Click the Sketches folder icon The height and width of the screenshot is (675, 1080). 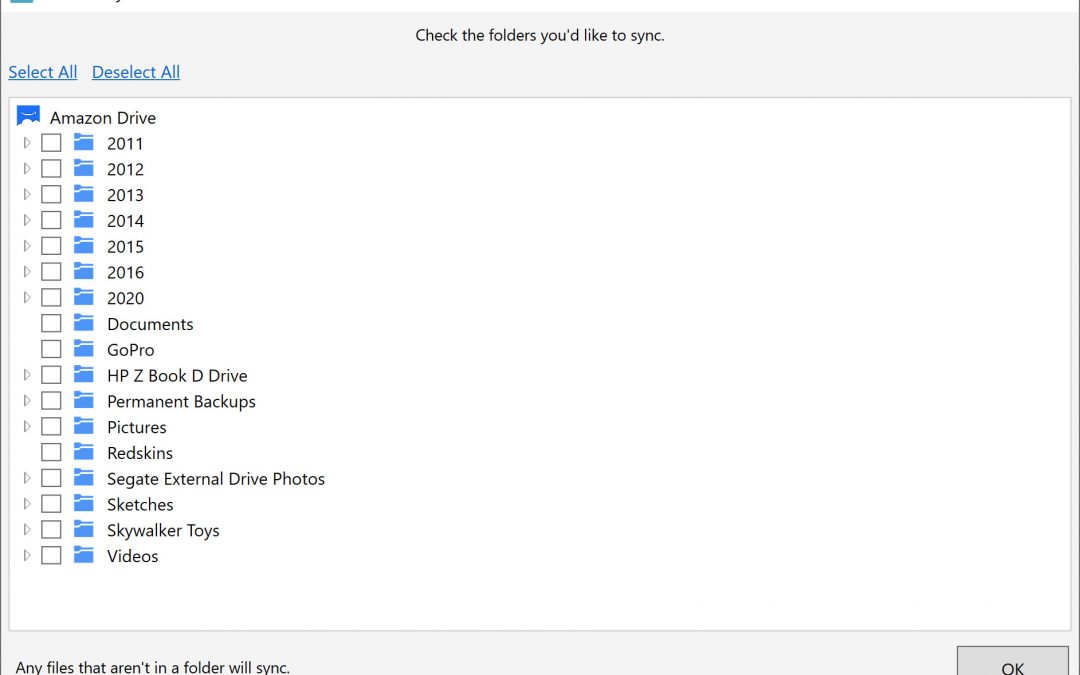pyautogui.click(x=84, y=504)
